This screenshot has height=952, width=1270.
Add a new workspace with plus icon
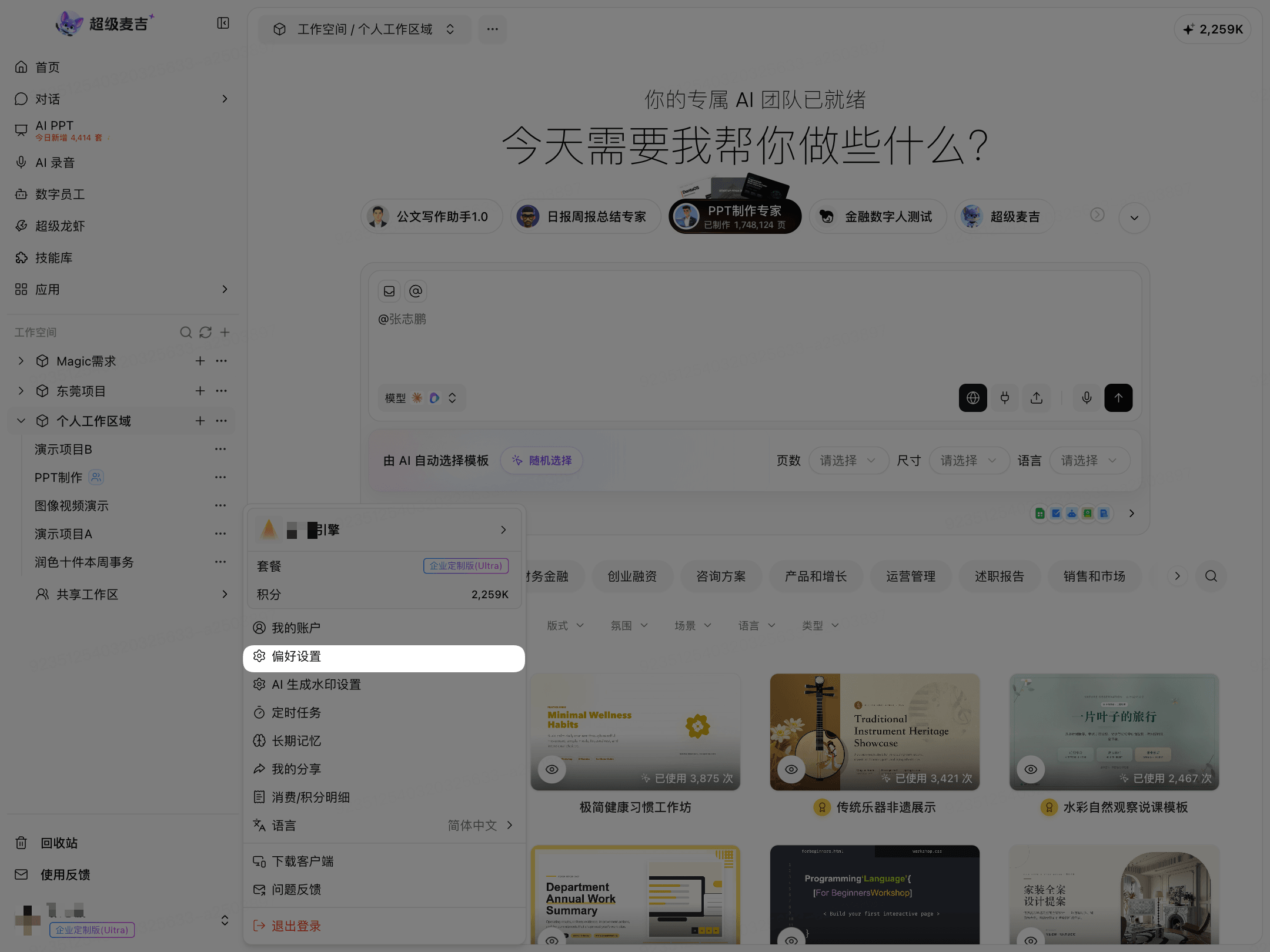[225, 333]
